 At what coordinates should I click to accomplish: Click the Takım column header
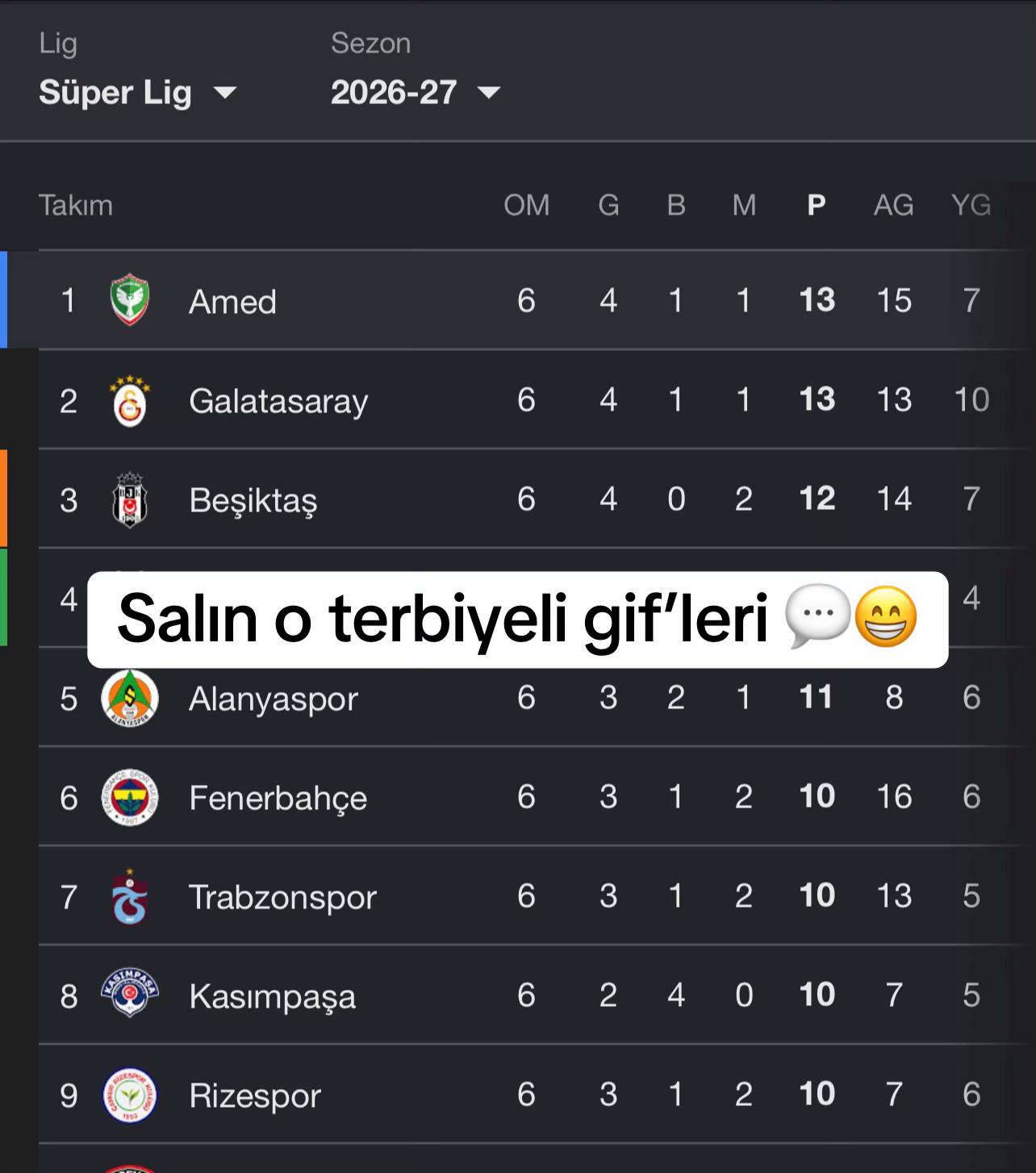click(76, 205)
